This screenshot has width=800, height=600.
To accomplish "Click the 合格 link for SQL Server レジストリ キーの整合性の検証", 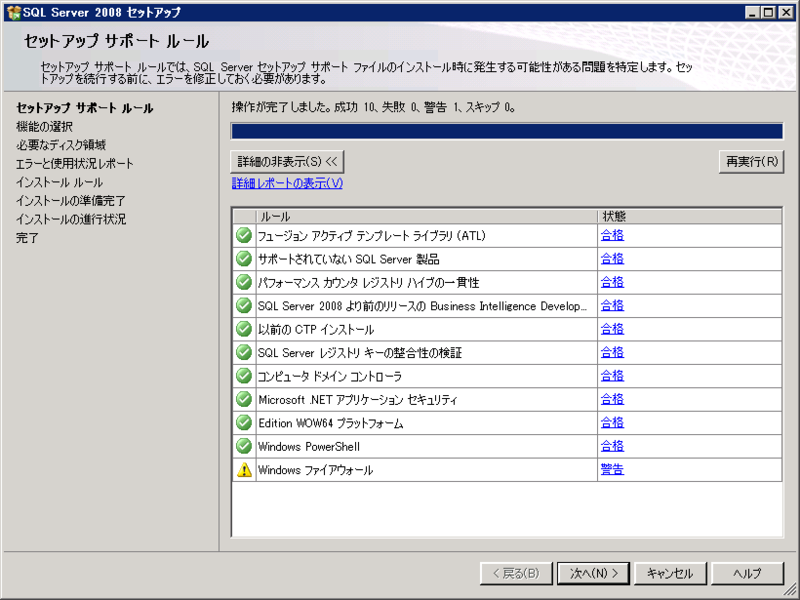I will (x=611, y=352).
